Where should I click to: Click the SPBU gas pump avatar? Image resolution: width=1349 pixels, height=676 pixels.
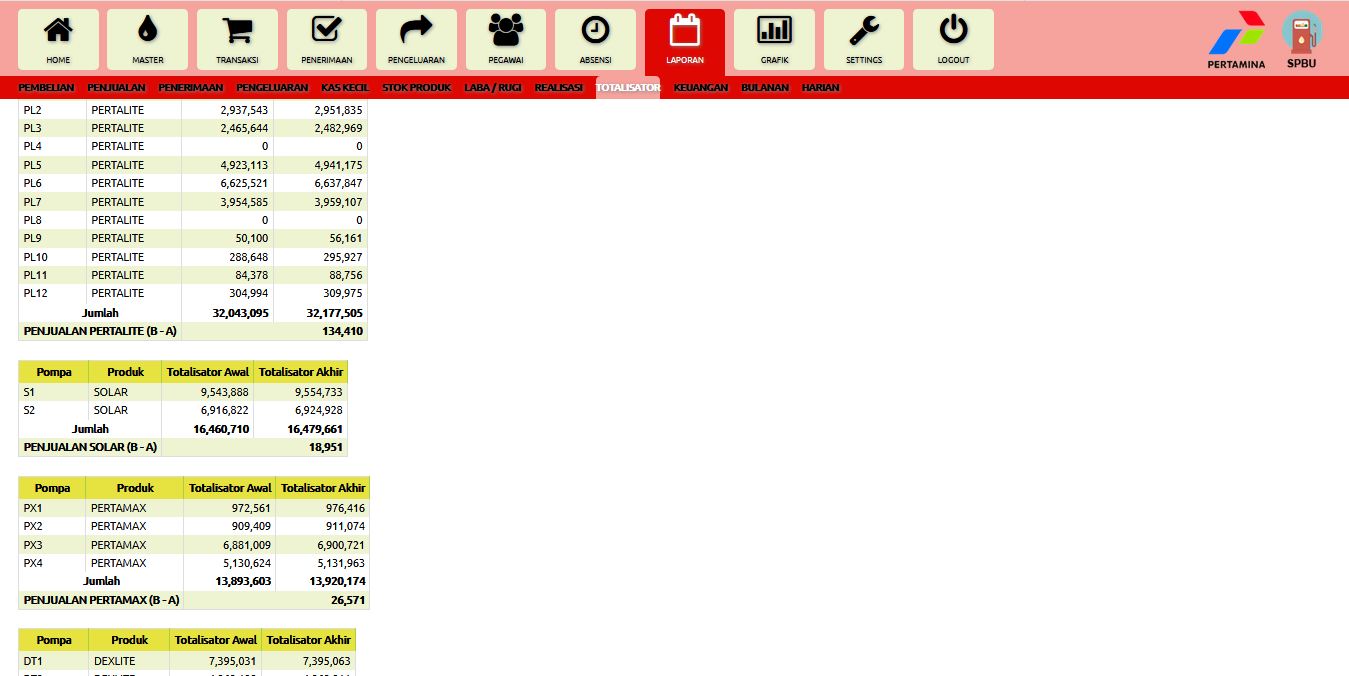click(1301, 33)
